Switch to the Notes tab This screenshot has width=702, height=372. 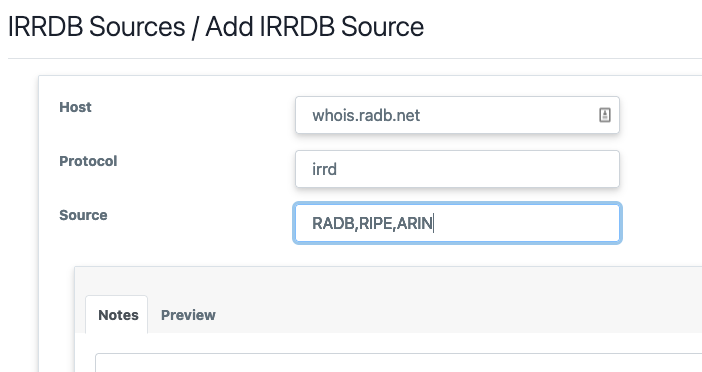click(118, 315)
